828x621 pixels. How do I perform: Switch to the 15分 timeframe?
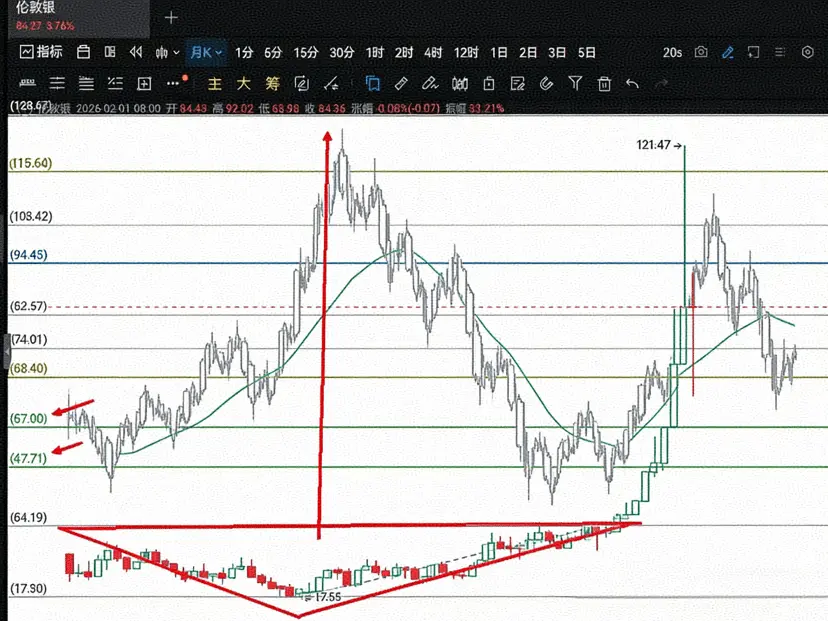click(306, 53)
